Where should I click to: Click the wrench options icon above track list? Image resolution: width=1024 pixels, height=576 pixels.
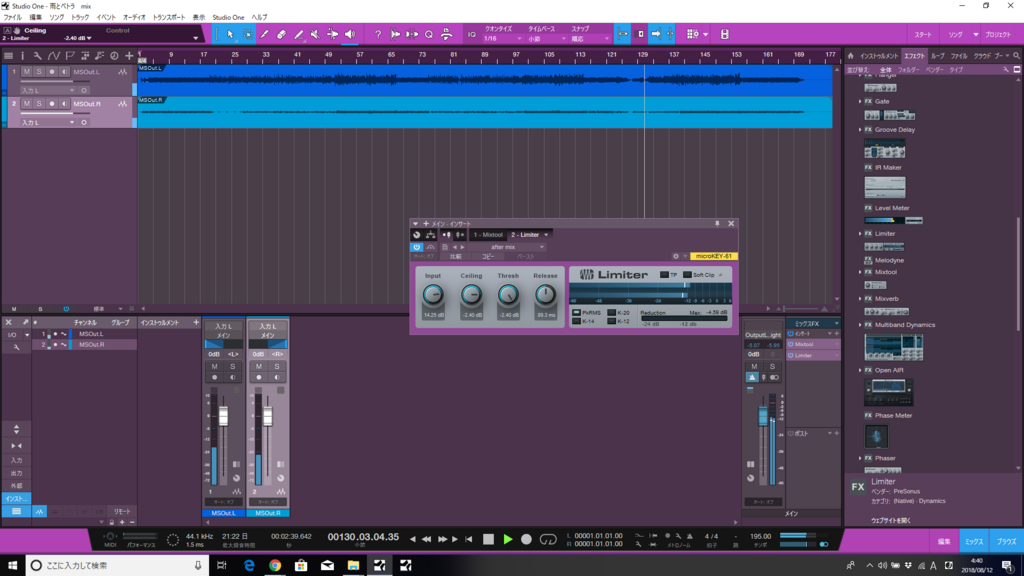click(37, 56)
